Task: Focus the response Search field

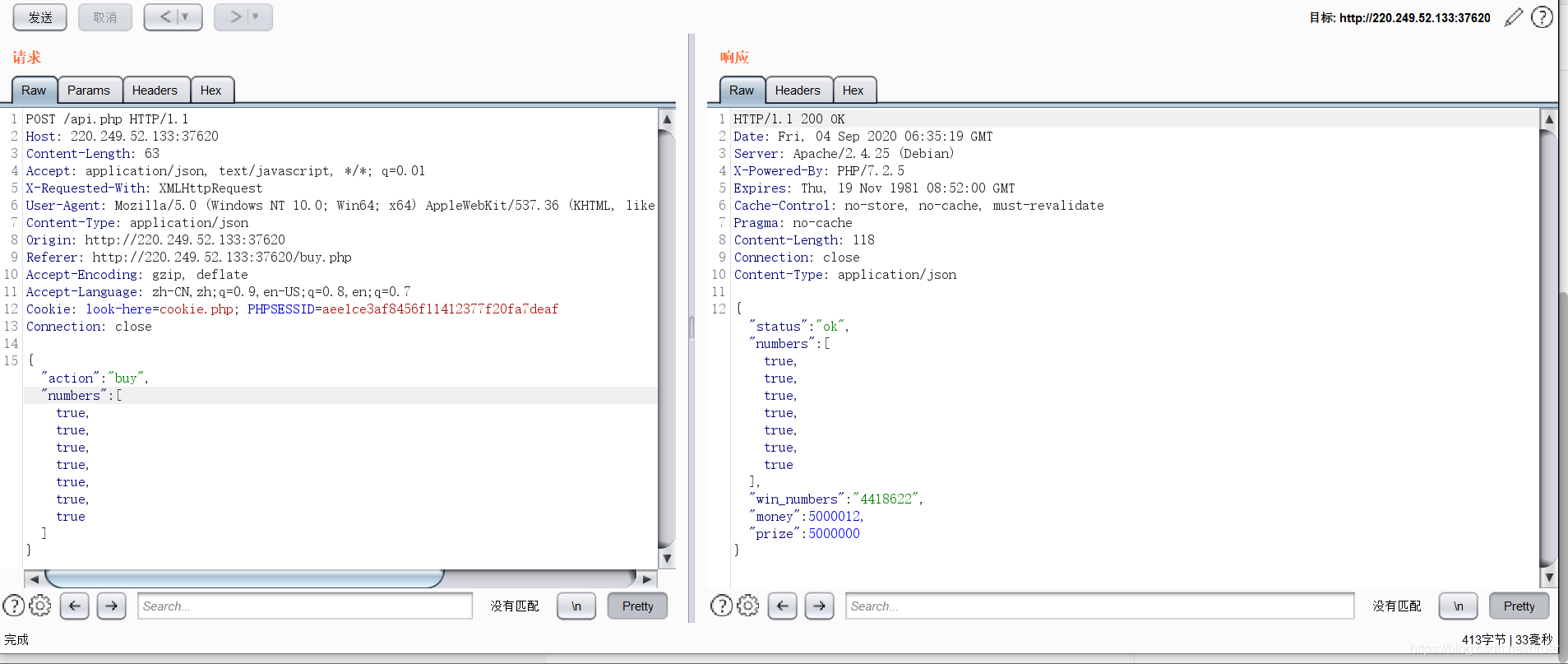Action: [x=1100, y=606]
